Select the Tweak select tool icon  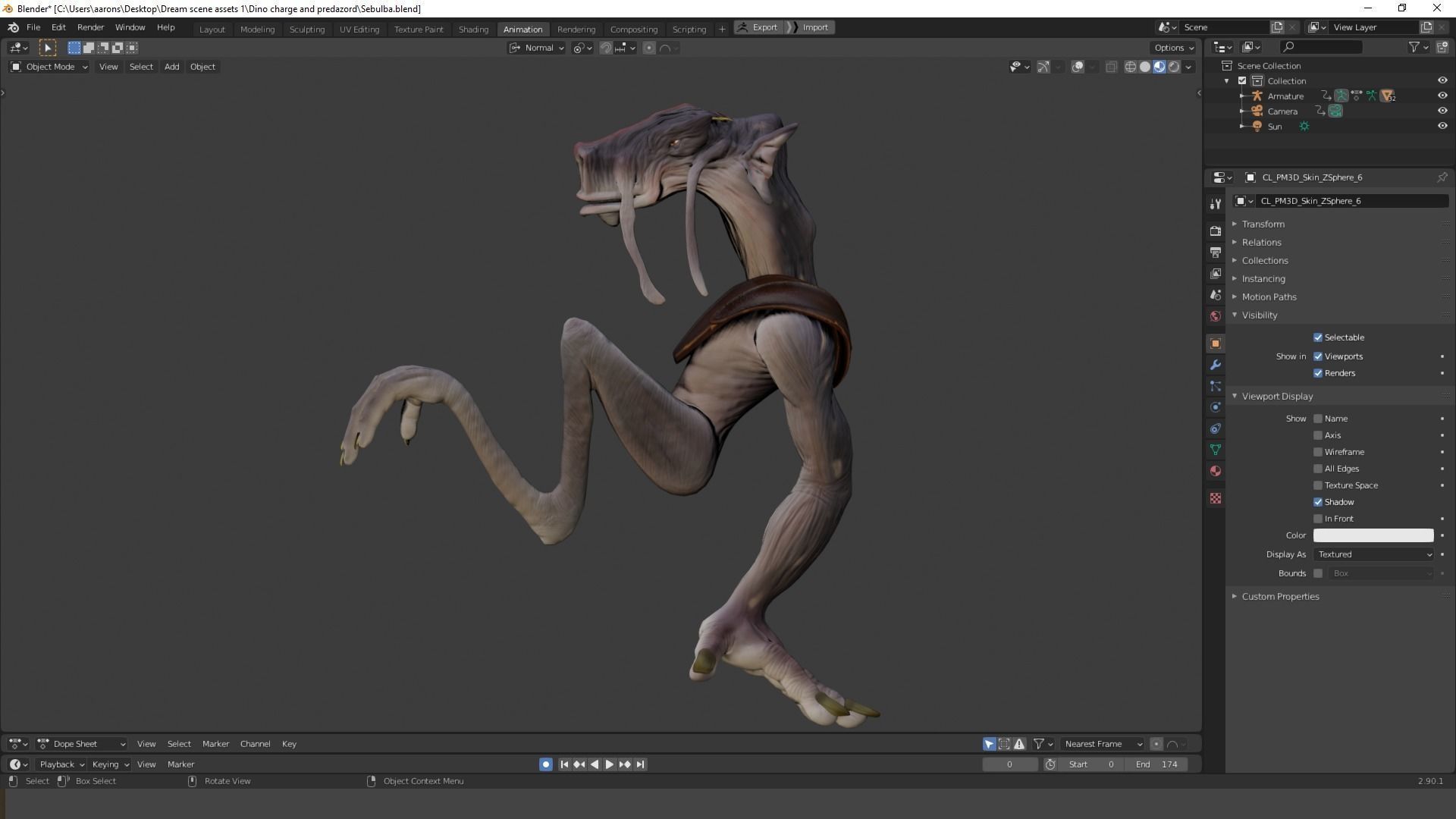coord(47,48)
